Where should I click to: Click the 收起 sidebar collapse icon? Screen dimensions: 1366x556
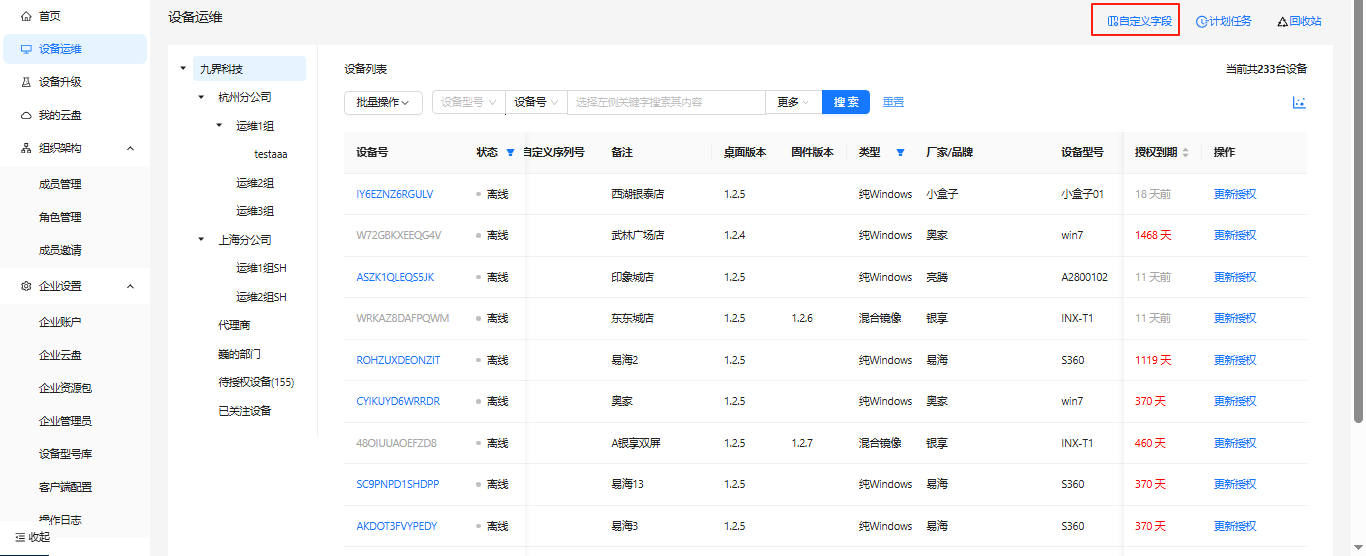pos(20,537)
